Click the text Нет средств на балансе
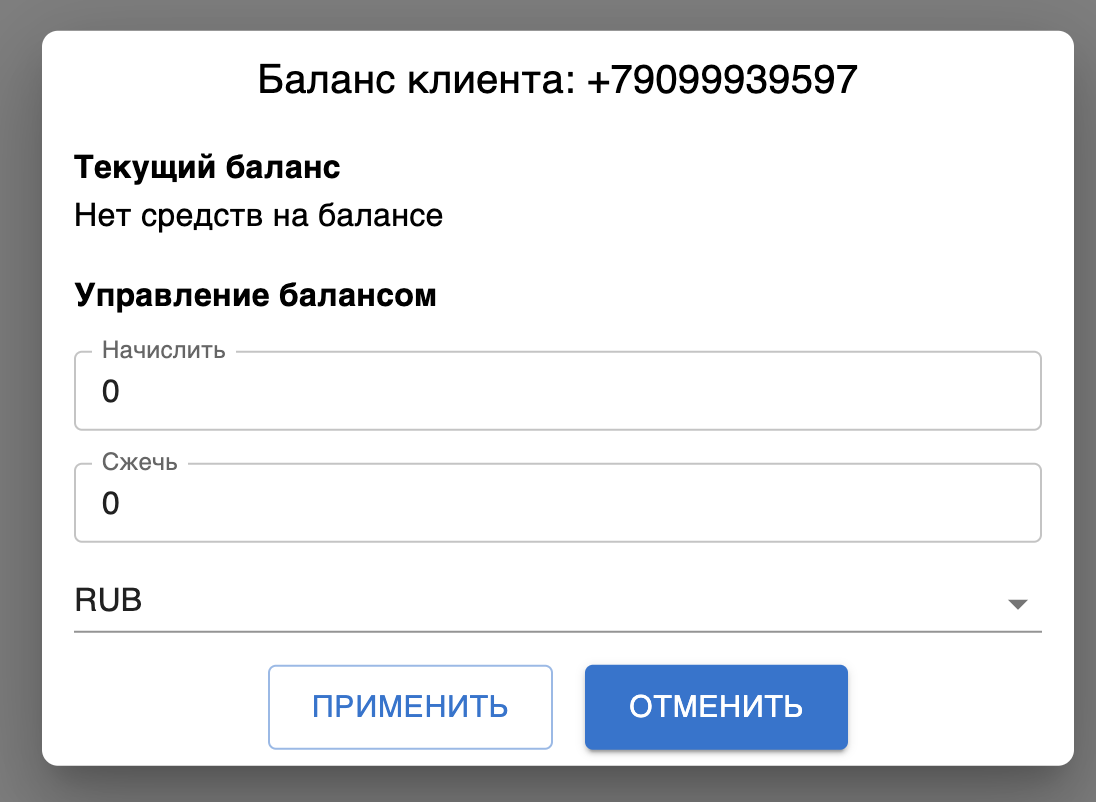 pyautogui.click(x=258, y=215)
